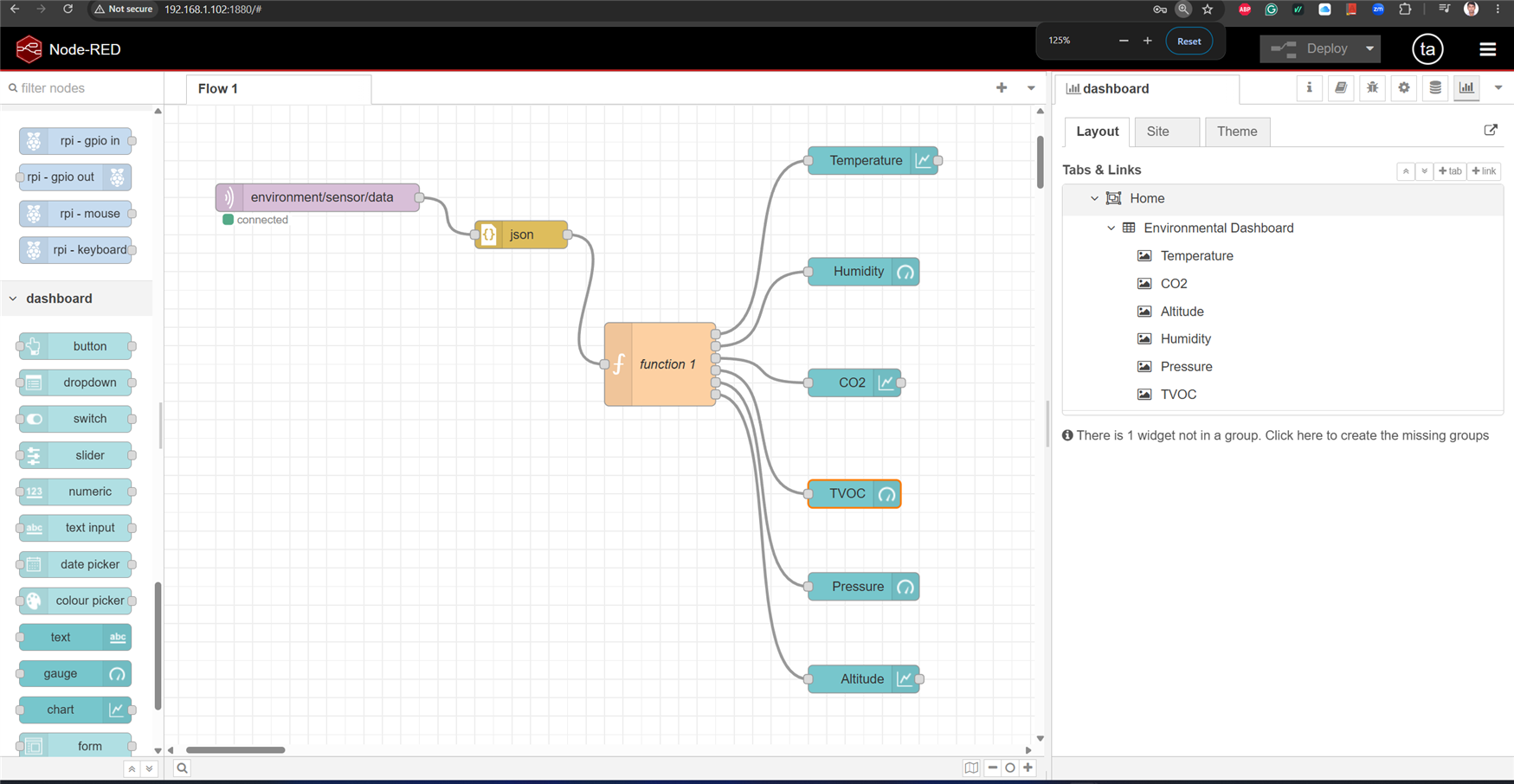
Task: Increase browser zoom with plus button
Action: click(1148, 41)
